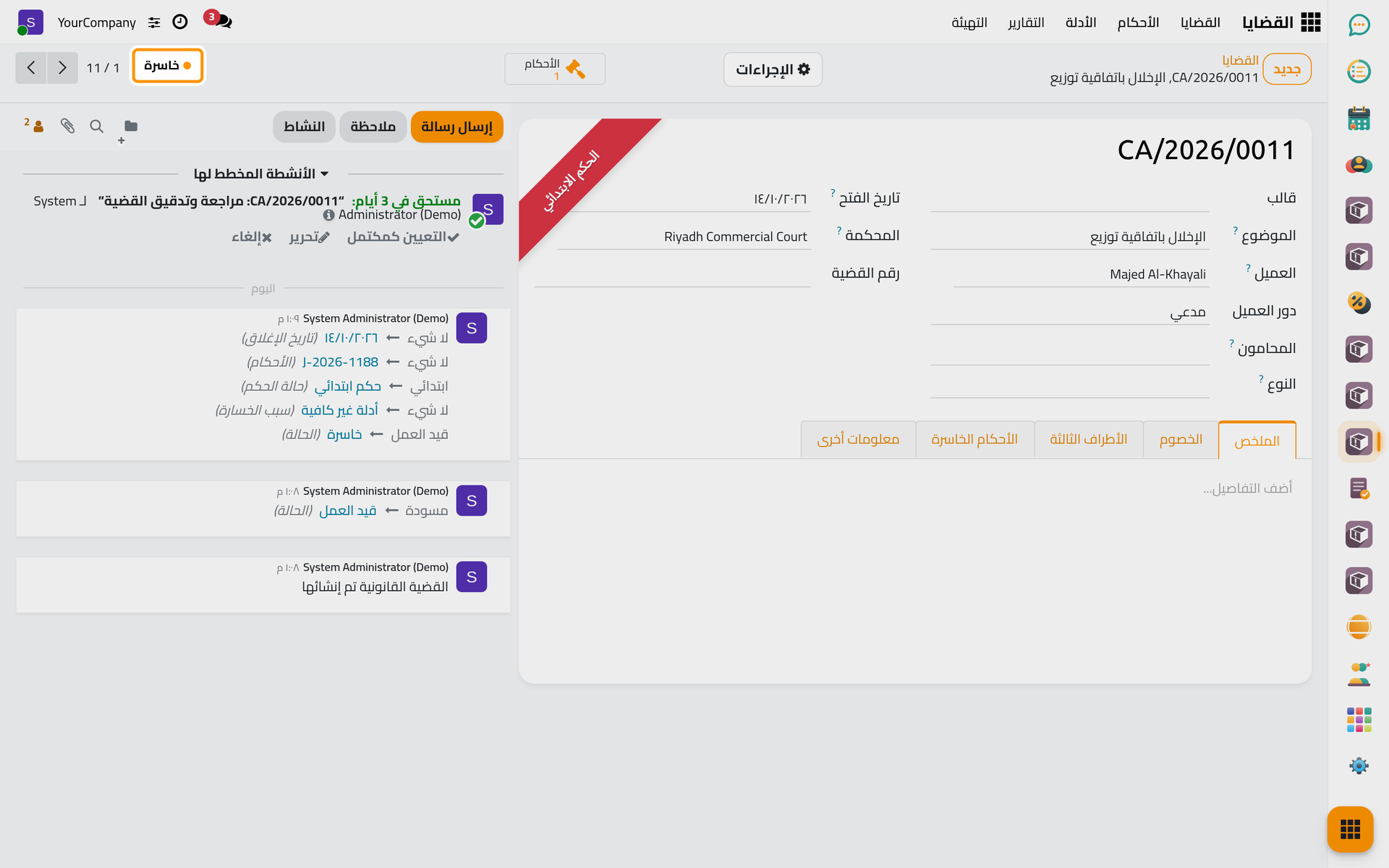1389x868 pixels.
Task: Click the إرسال رسالة button
Action: [x=457, y=127]
